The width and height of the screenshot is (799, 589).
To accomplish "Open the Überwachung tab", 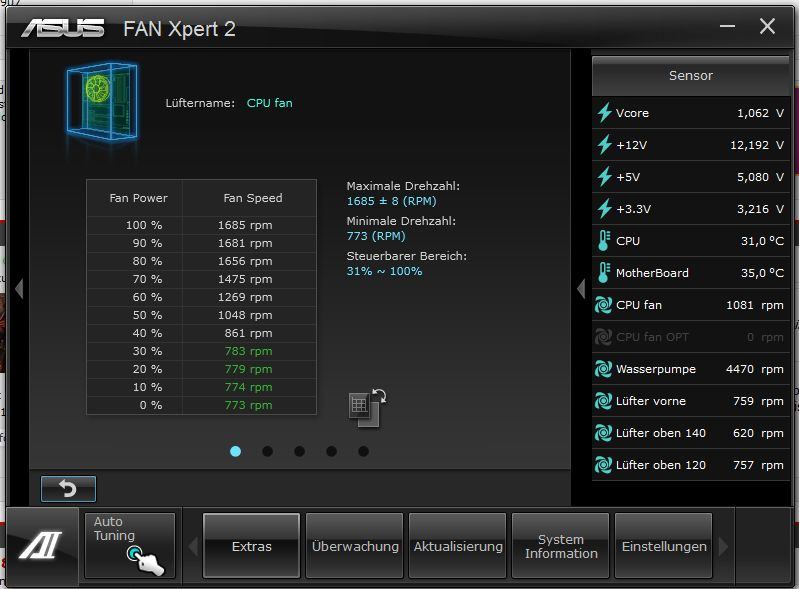I will click(x=355, y=546).
